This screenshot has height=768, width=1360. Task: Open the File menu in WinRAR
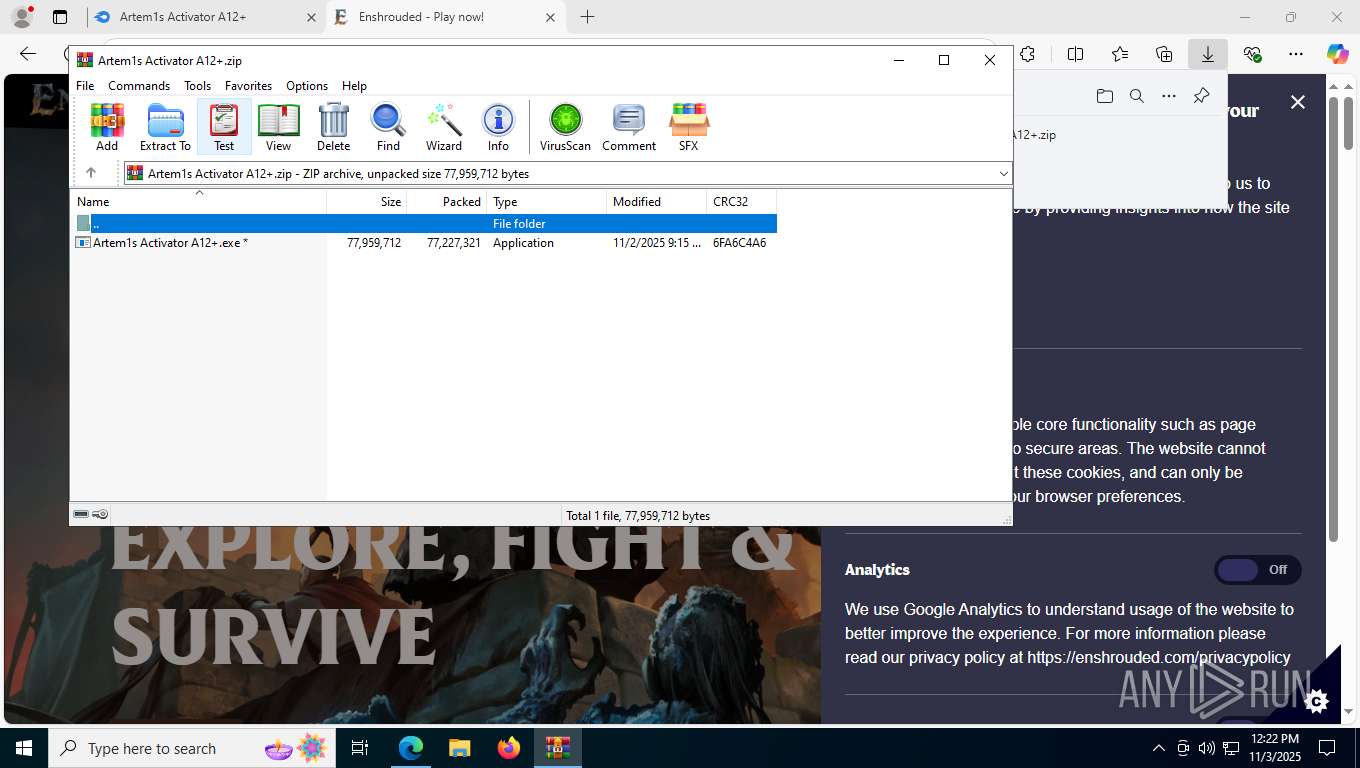click(x=85, y=86)
